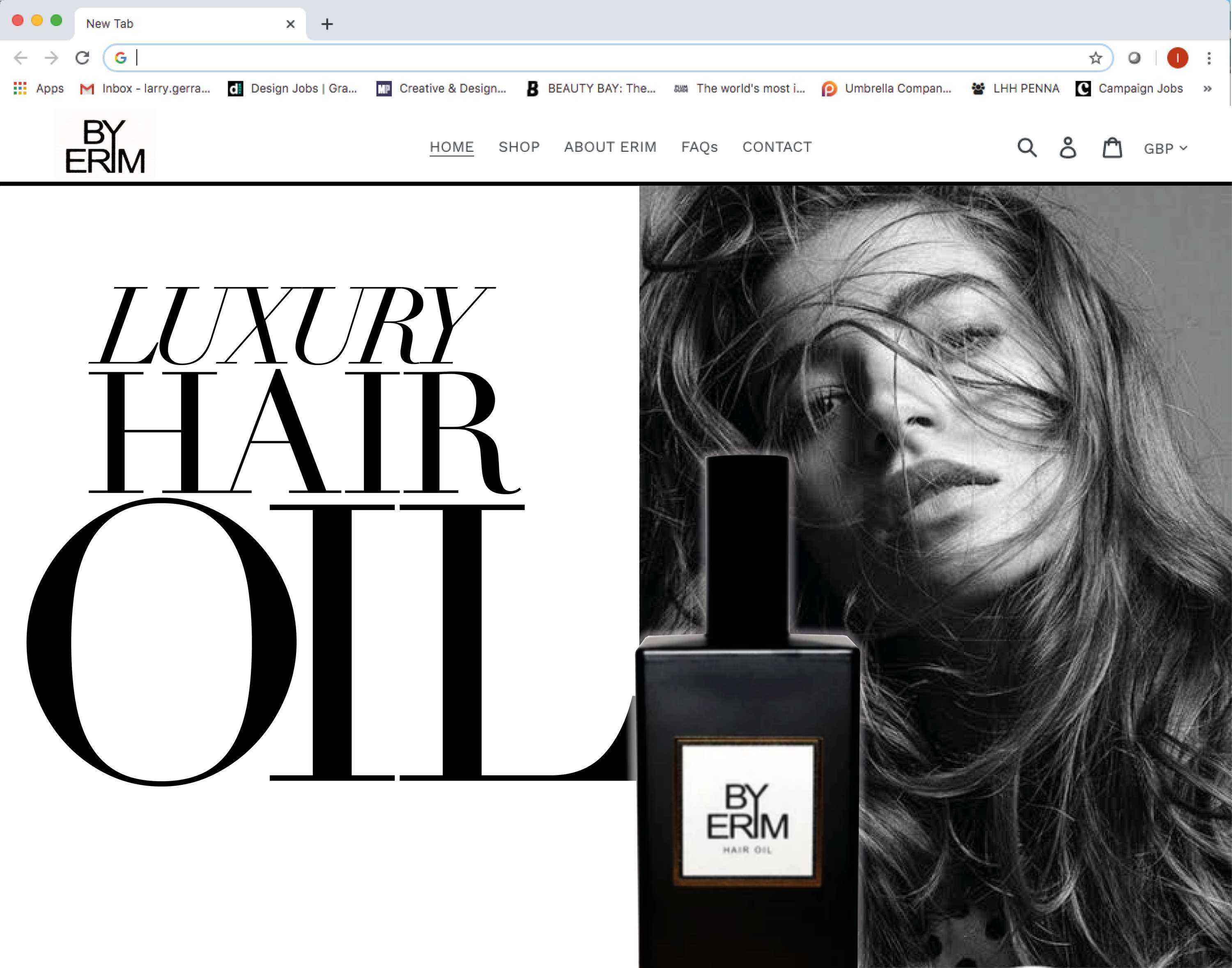Open a new browser tab
Image resolution: width=1232 pixels, height=968 pixels.
[x=327, y=24]
